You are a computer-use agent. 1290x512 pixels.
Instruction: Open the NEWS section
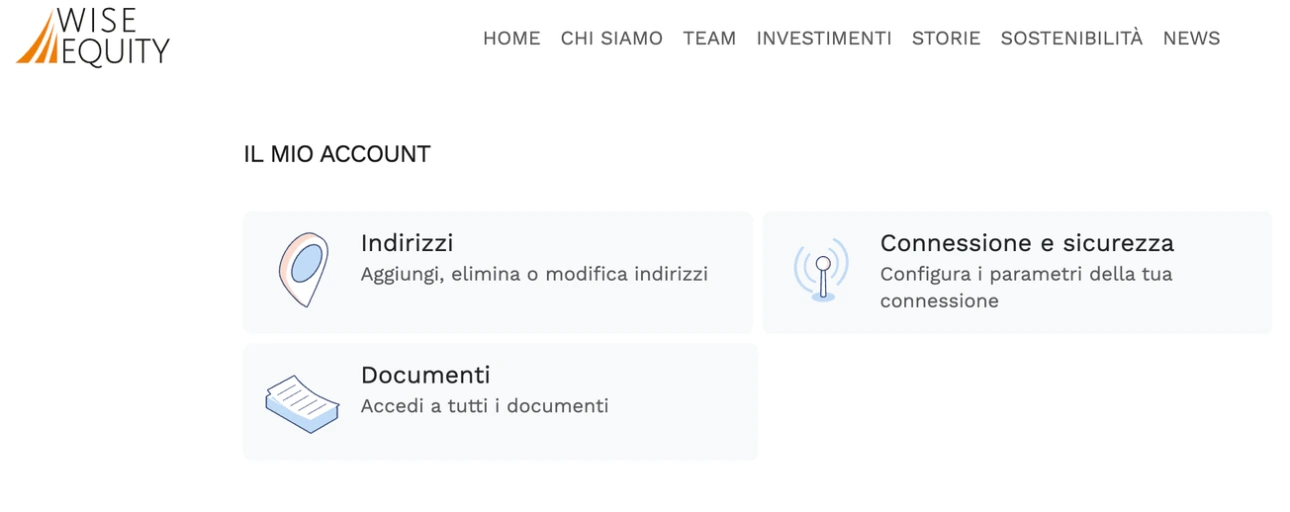pyautogui.click(x=1191, y=38)
